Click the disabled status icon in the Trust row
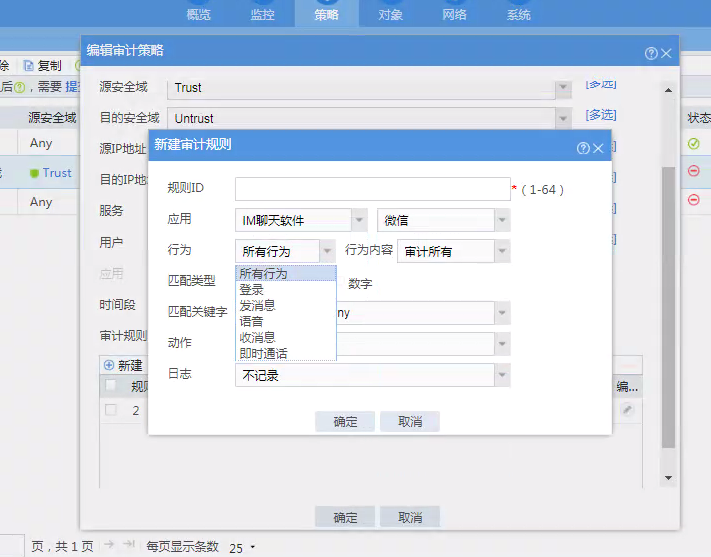This screenshot has height=557, width=711. coord(693,171)
